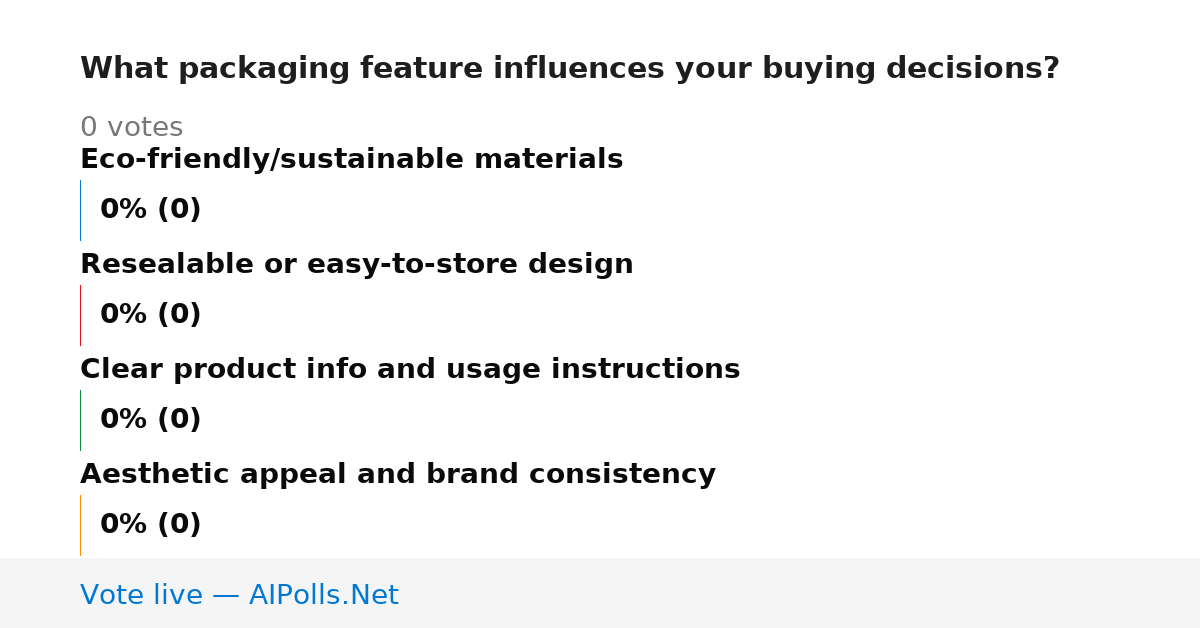Screen dimensions: 1200x628
Task: Click the 0 votes counter
Action: [131, 128]
